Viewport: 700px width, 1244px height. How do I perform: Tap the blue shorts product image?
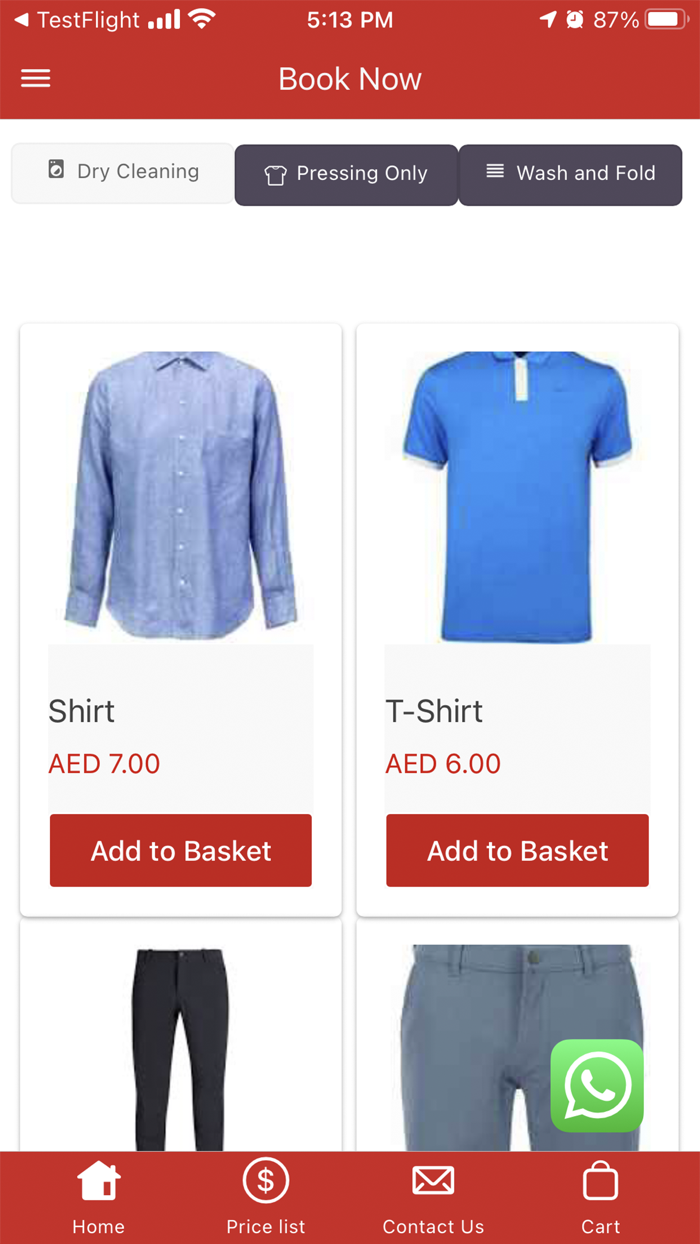[x=518, y=1048]
